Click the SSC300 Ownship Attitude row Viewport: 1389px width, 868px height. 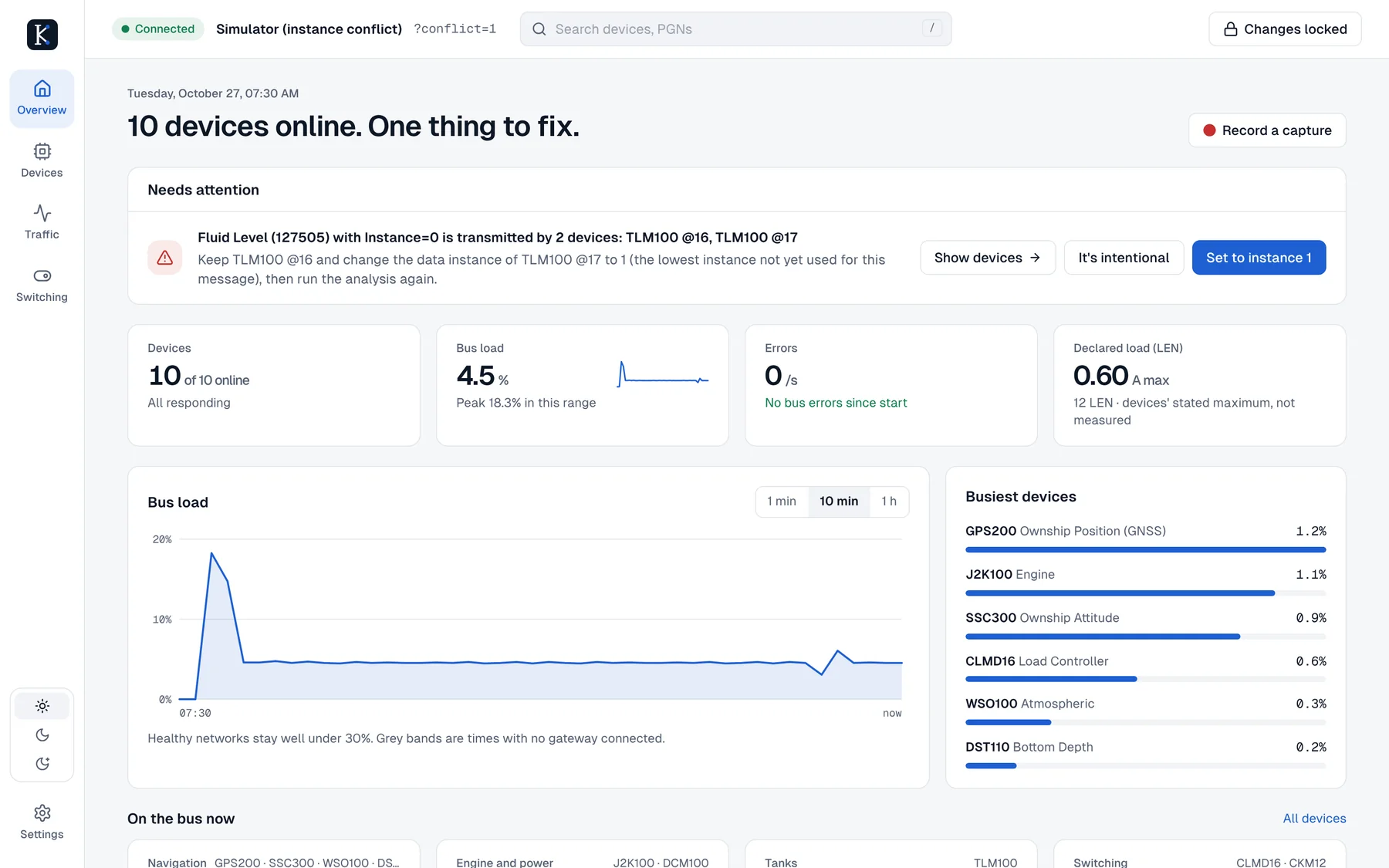pos(1145,625)
